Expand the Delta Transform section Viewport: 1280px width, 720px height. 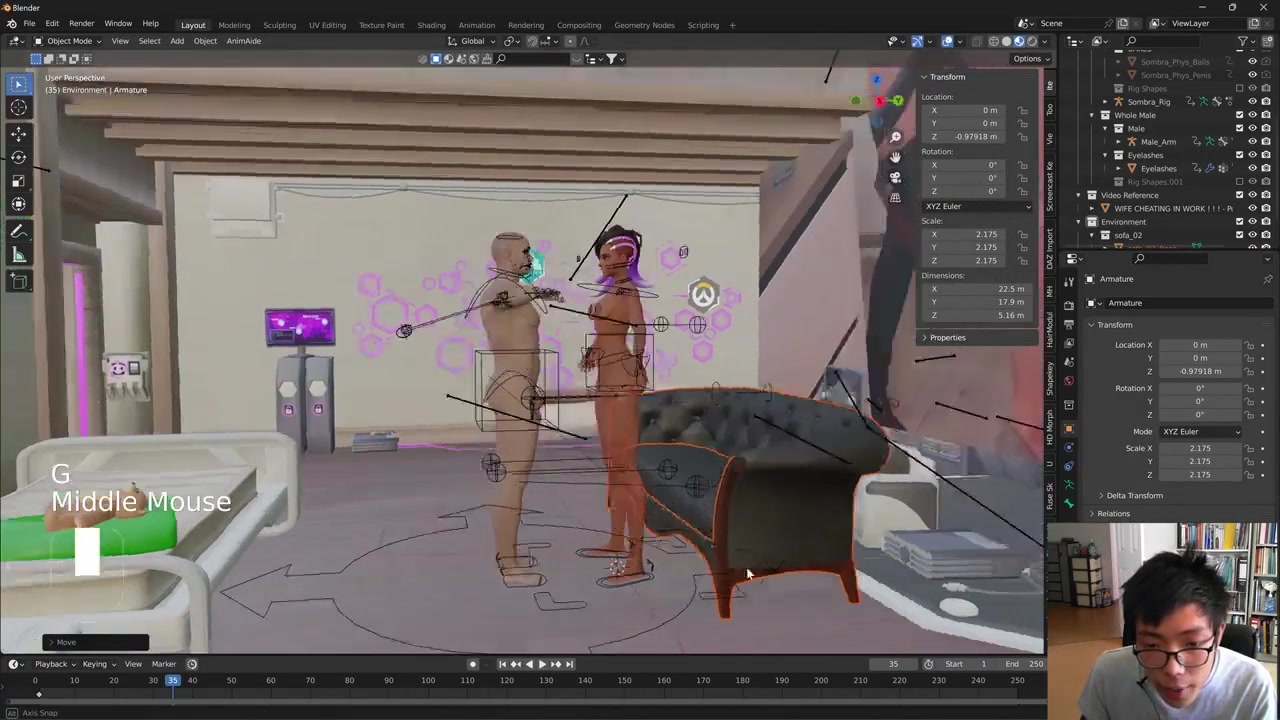1133,495
